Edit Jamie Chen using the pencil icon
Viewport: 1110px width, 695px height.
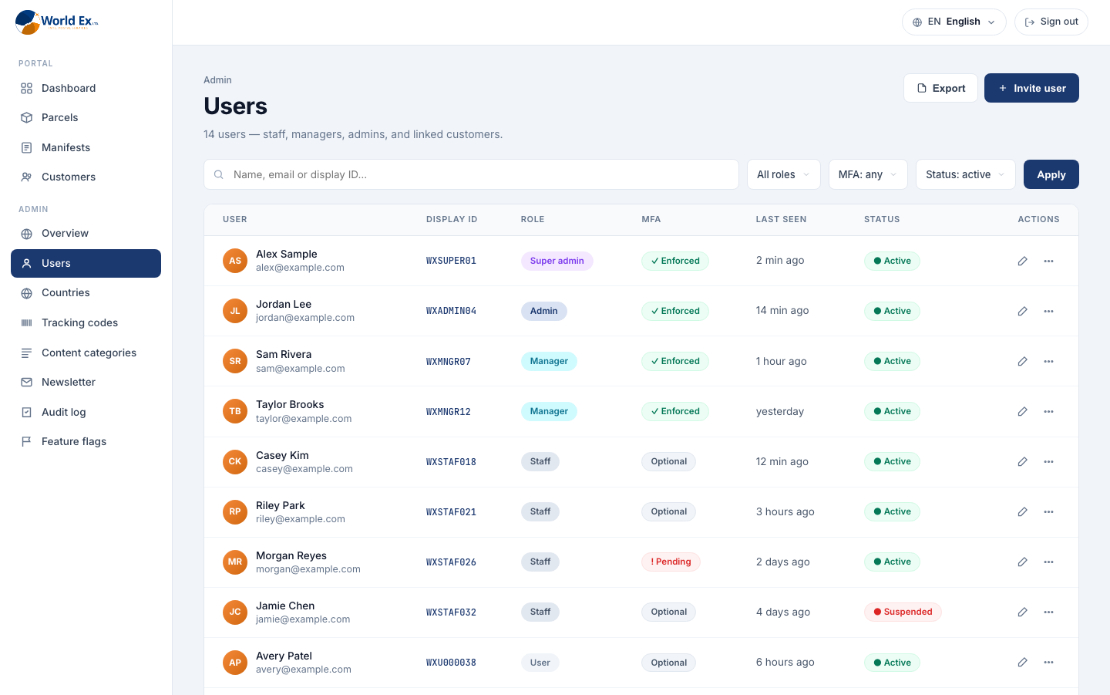point(1022,612)
